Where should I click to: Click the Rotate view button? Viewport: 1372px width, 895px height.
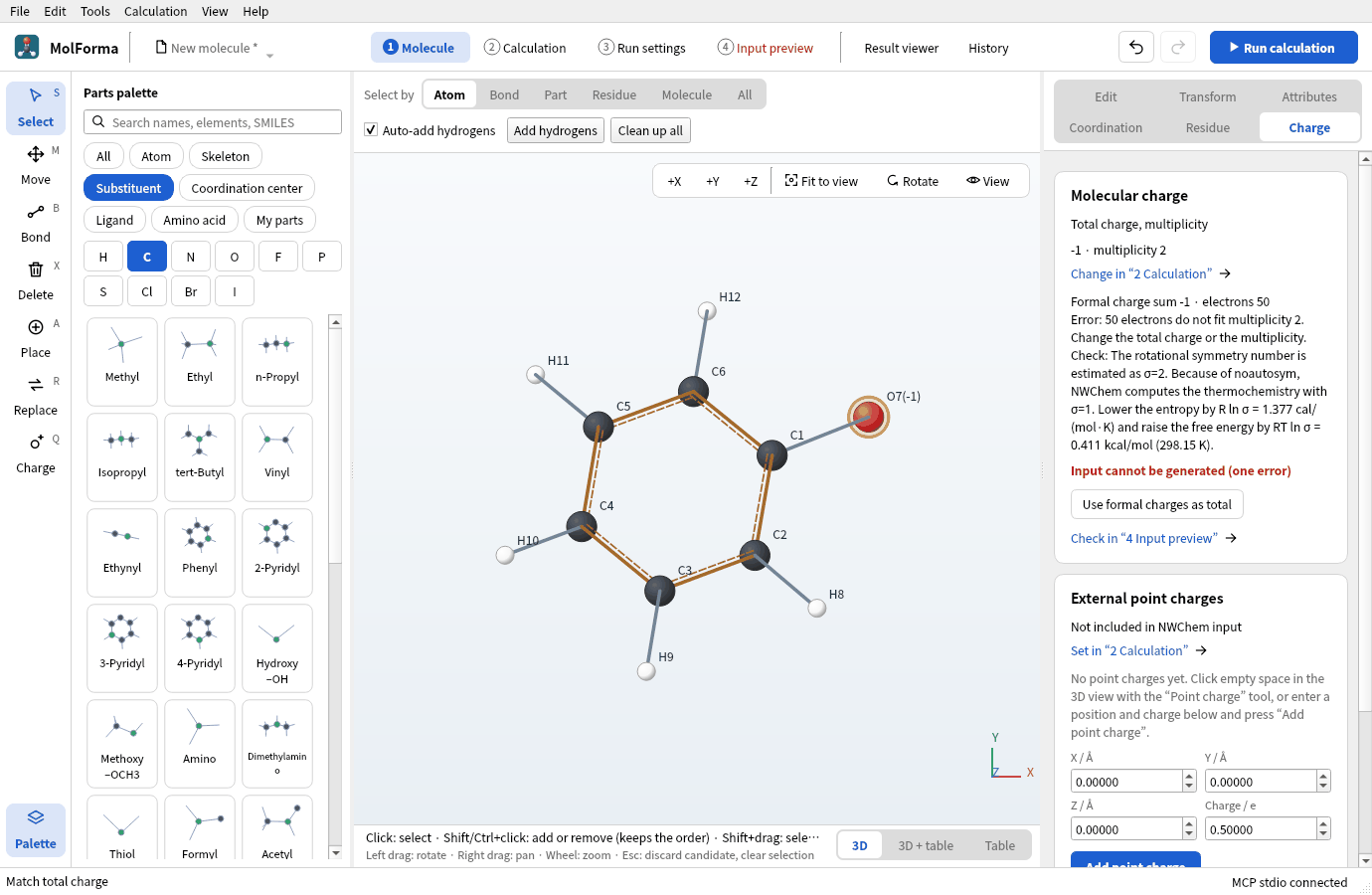click(x=913, y=181)
